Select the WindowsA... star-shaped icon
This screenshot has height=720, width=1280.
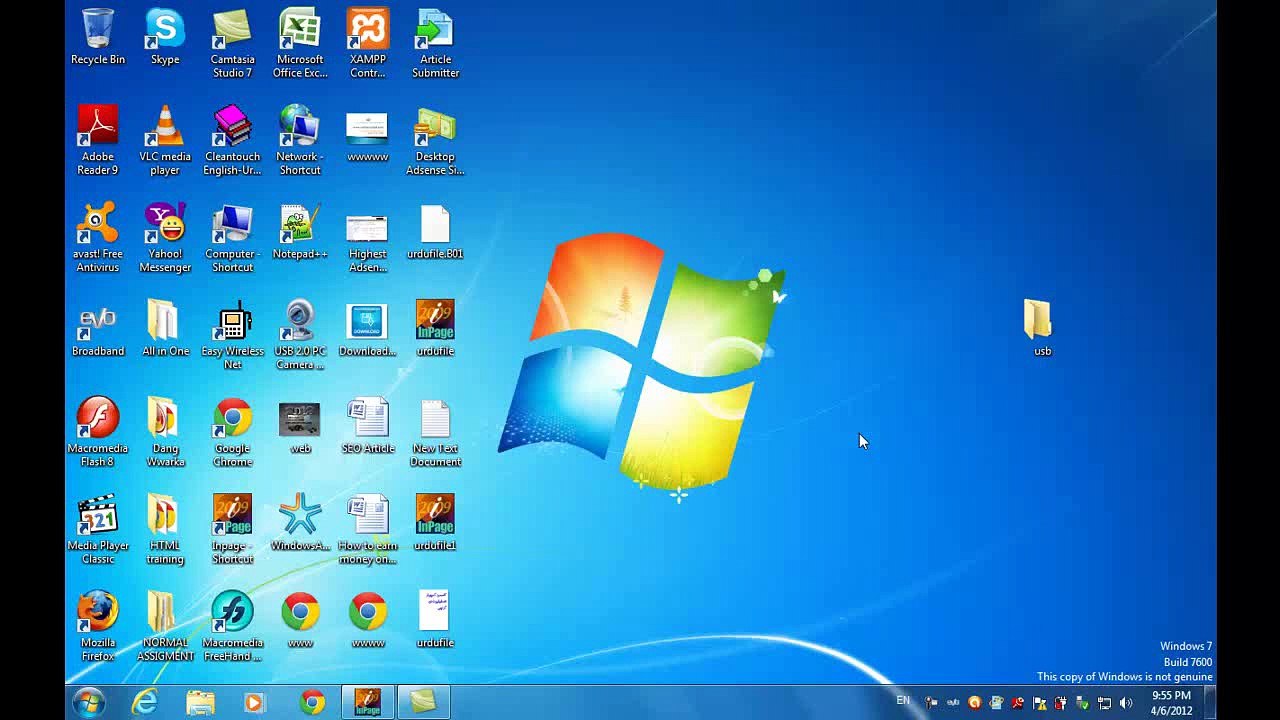pos(300,523)
